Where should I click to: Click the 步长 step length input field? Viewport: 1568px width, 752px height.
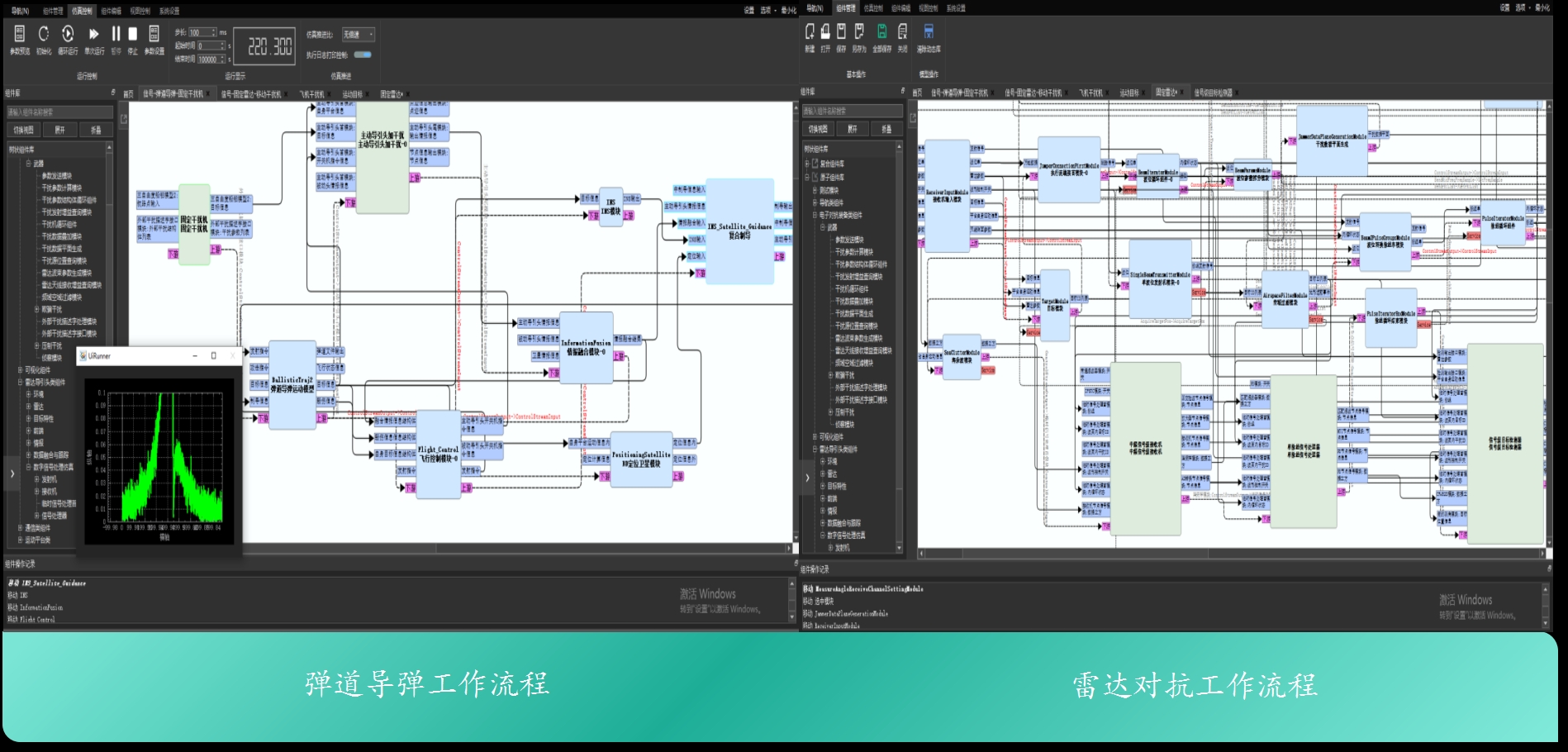(x=201, y=33)
